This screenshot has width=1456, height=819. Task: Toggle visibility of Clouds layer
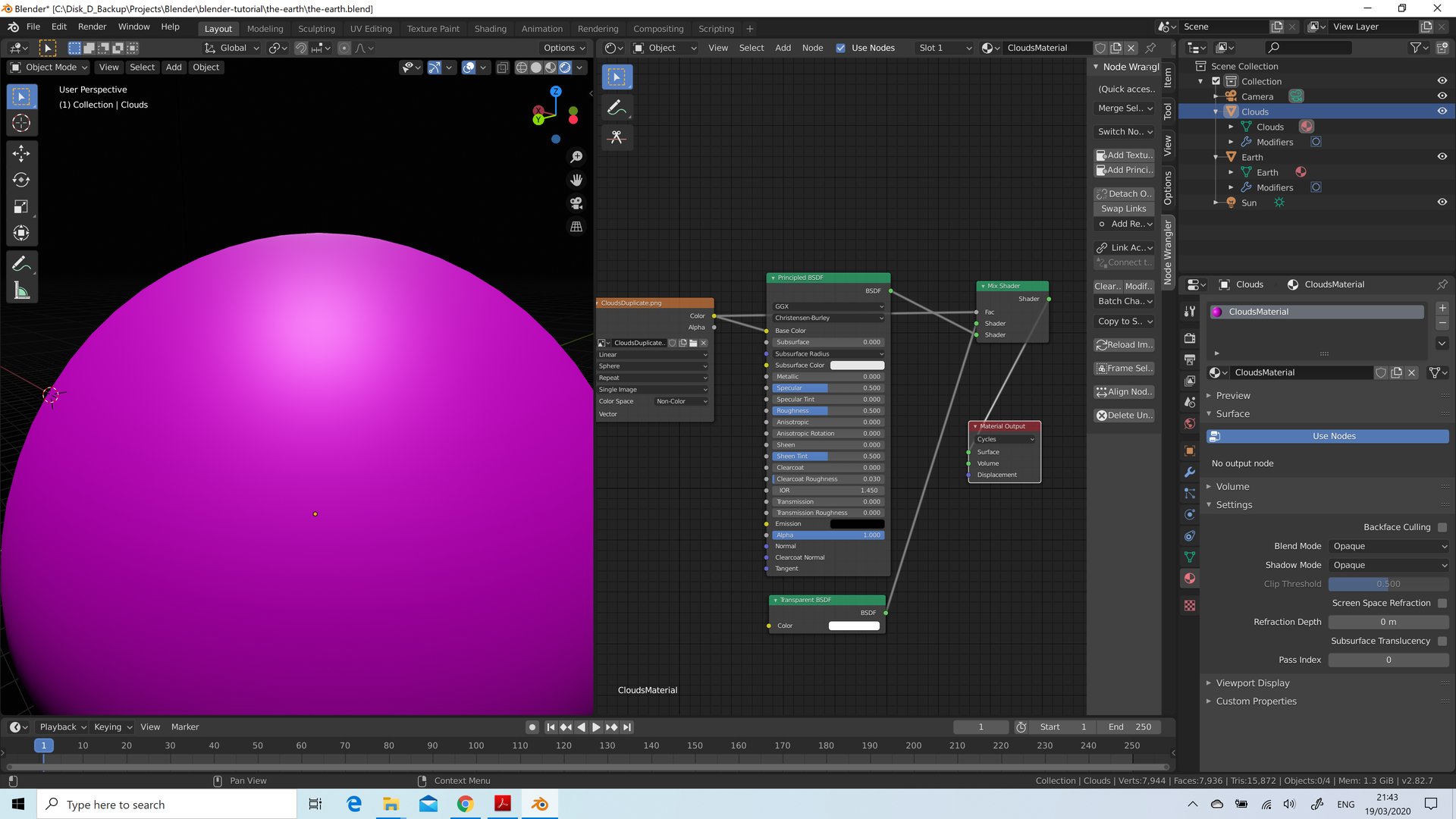click(x=1442, y=111)
